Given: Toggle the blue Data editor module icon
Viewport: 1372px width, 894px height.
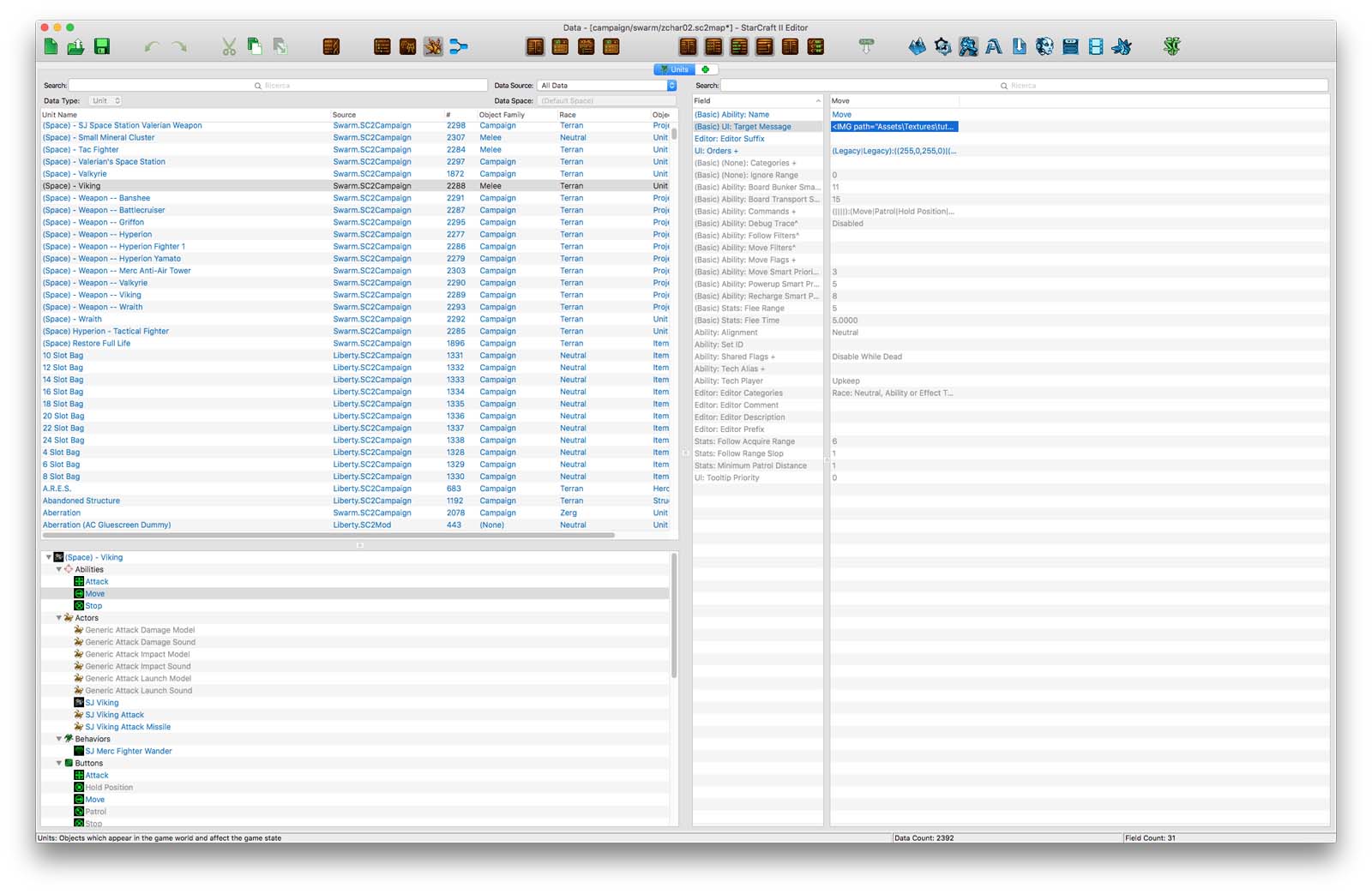Looking at the screenshot, I should click(968, 47).
